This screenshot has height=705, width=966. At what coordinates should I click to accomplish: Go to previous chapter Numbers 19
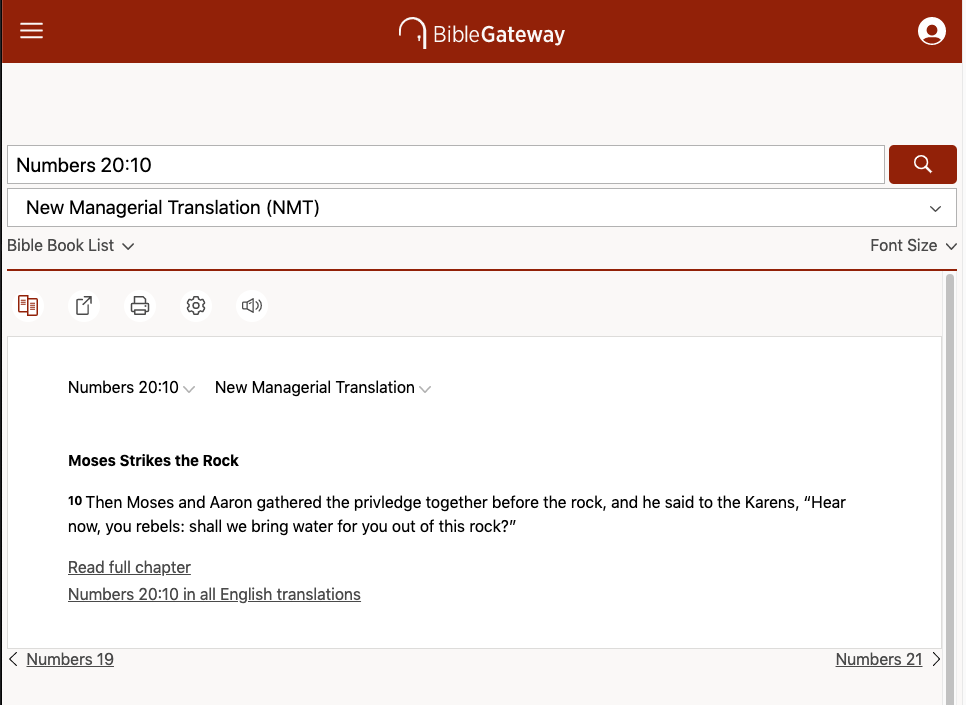69,660
